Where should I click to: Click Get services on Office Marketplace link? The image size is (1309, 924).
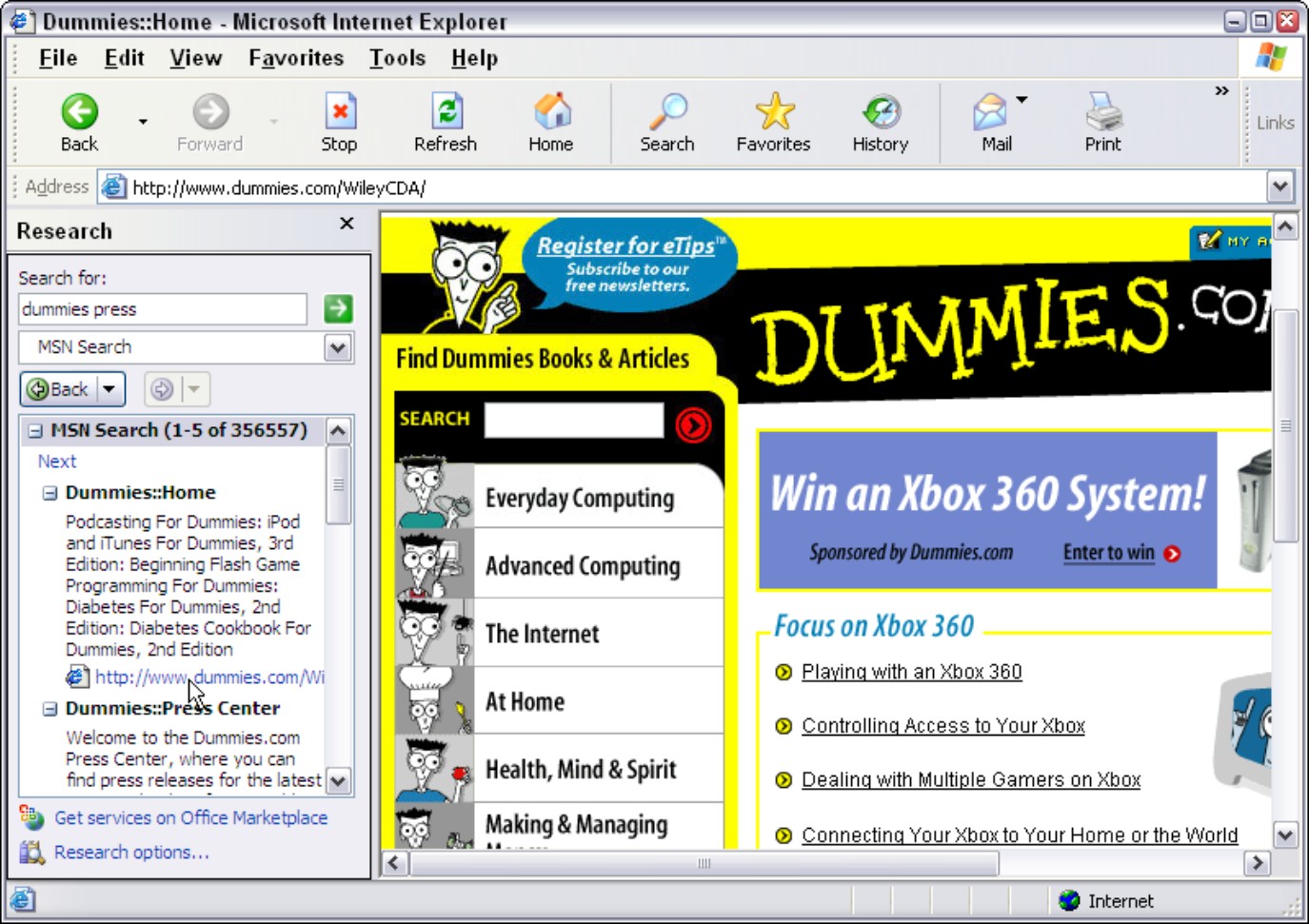pyautogui.click(x=190, y=817)
